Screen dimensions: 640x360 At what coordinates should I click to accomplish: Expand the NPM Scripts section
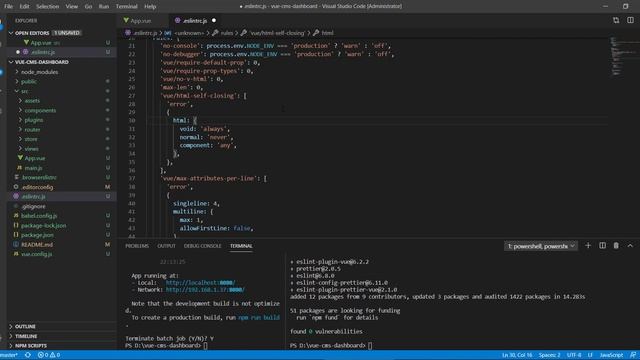pos(31,346)
